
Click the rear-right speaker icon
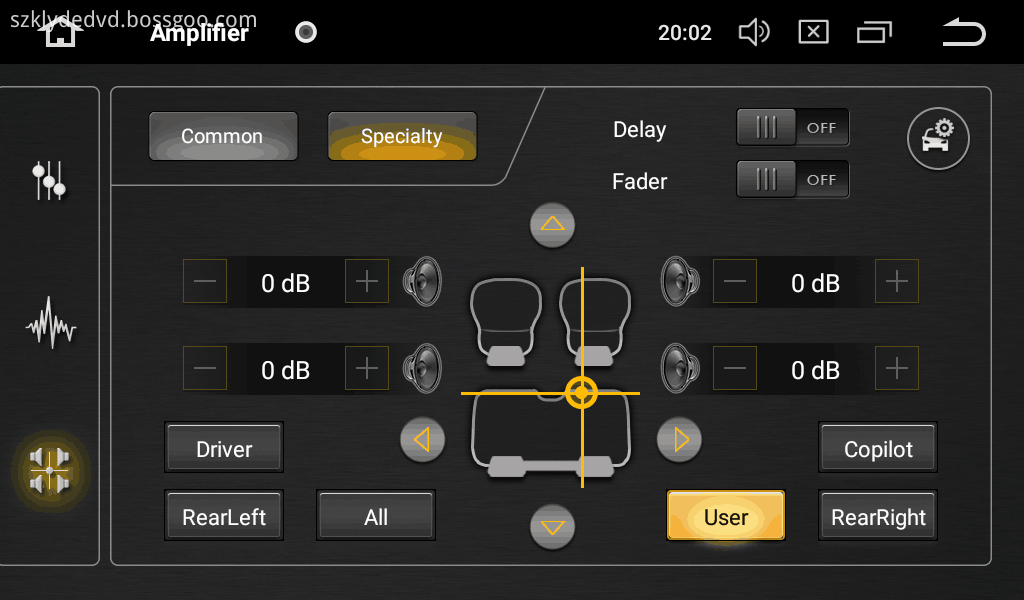click(680, 368)
